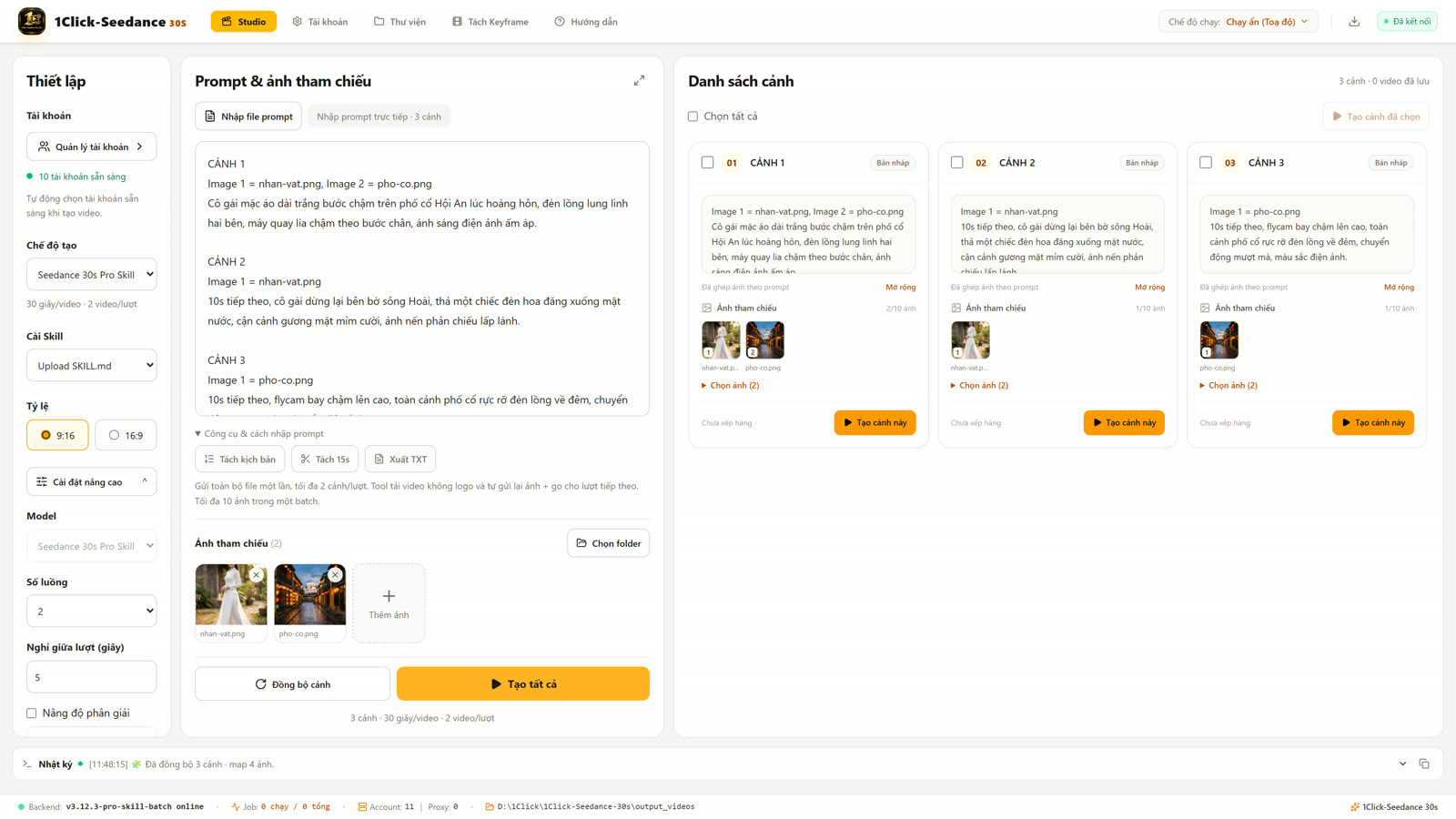1456x819 pixels.
Task: Collapse Công cụ & cách nhập prompt
Action: 259,434
